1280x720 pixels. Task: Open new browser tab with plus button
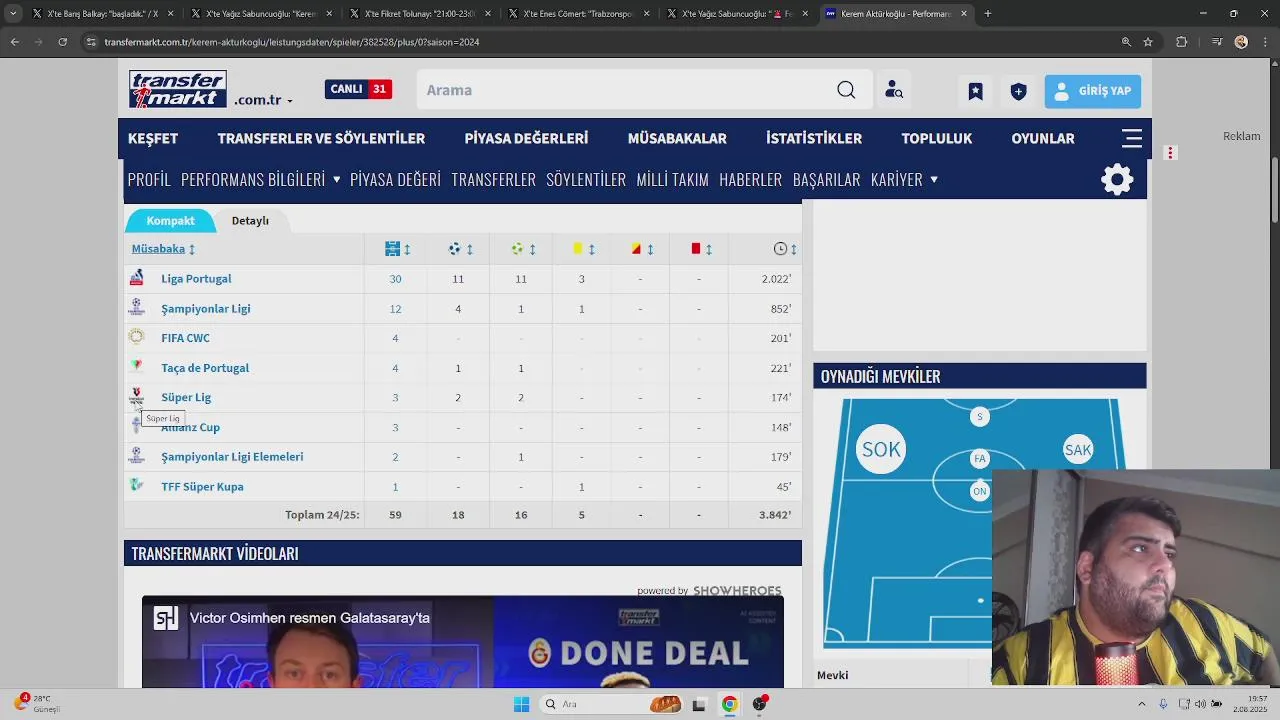(988, 14)
